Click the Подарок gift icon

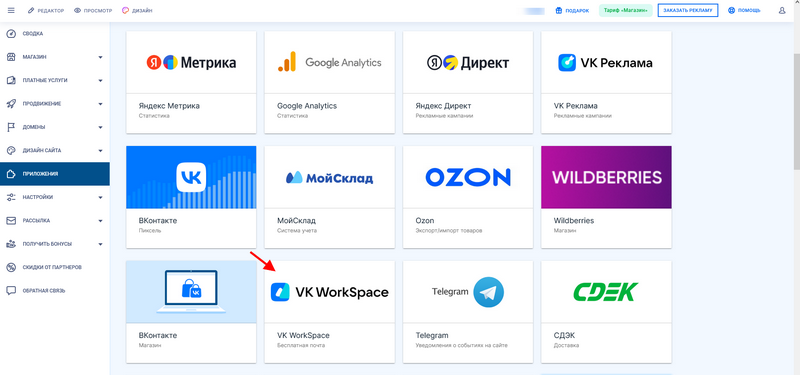[x=559, y=10]
